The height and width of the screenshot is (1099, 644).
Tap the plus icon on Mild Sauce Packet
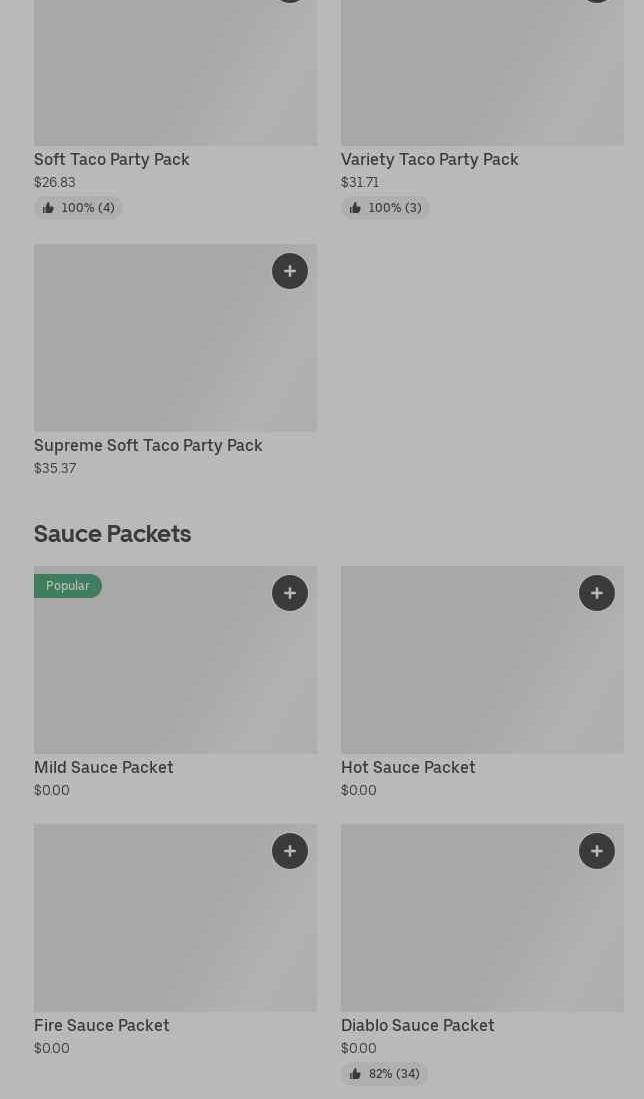coord(290,593)
